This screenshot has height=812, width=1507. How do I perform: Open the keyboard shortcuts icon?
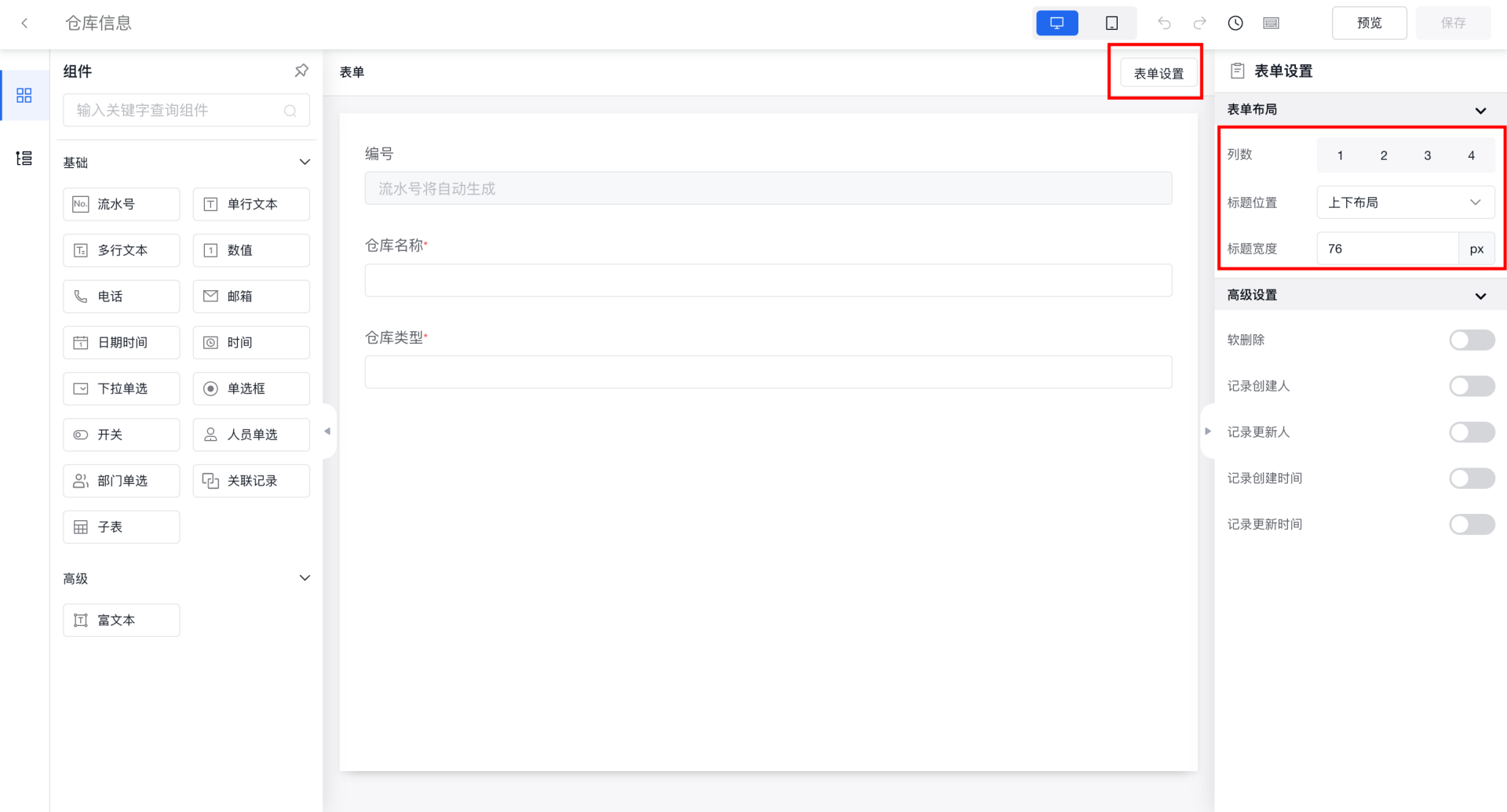tap(1272, 24)
